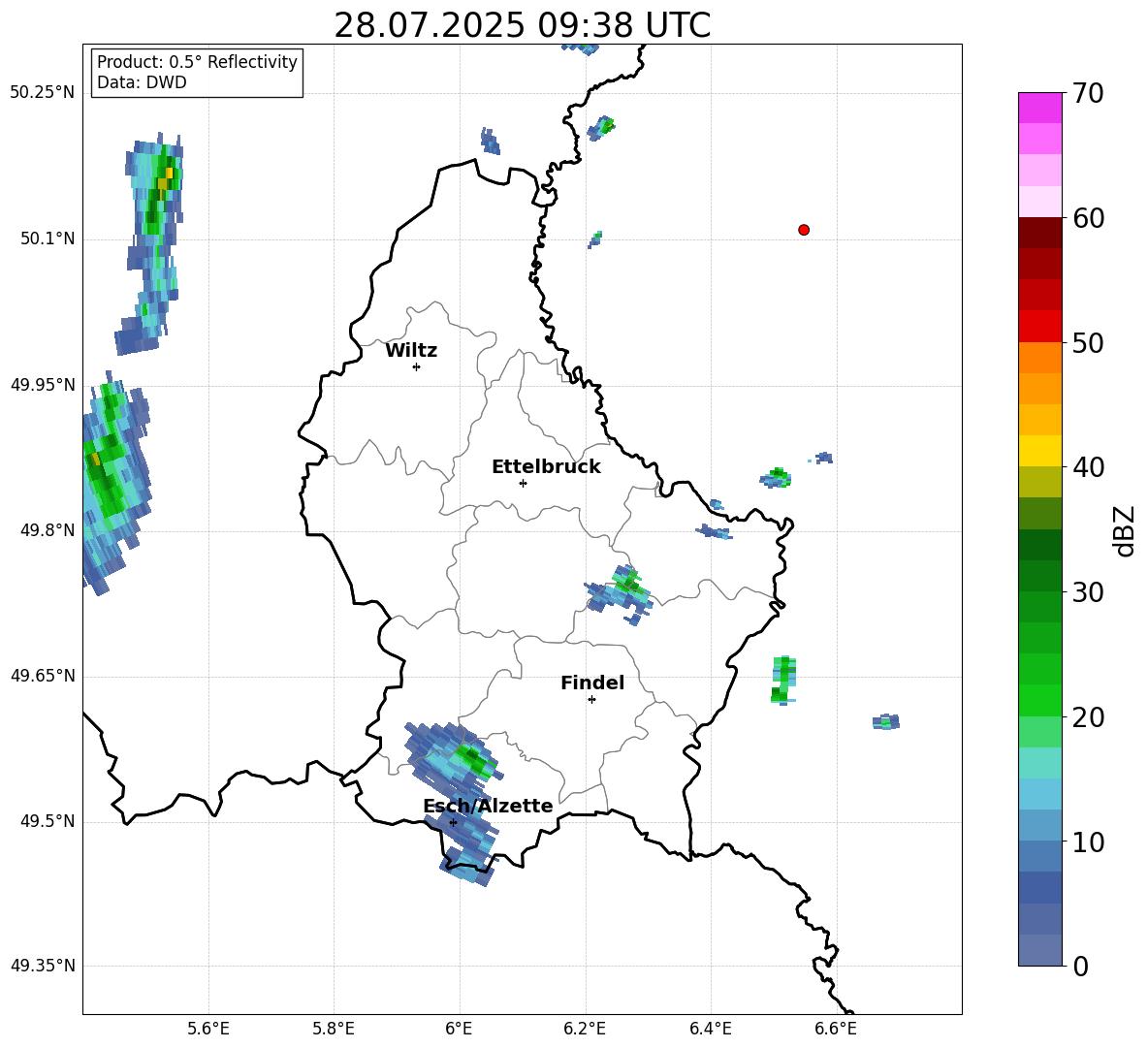The image size is (1148, 1048).
Task: Click the dark red colorbar segment below 60
Action: (1039, 233)
